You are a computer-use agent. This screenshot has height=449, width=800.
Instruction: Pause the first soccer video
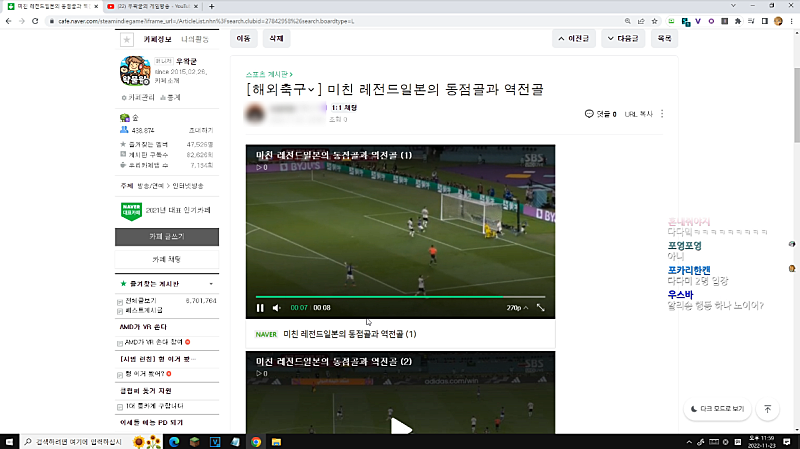[x=260, y=308]
